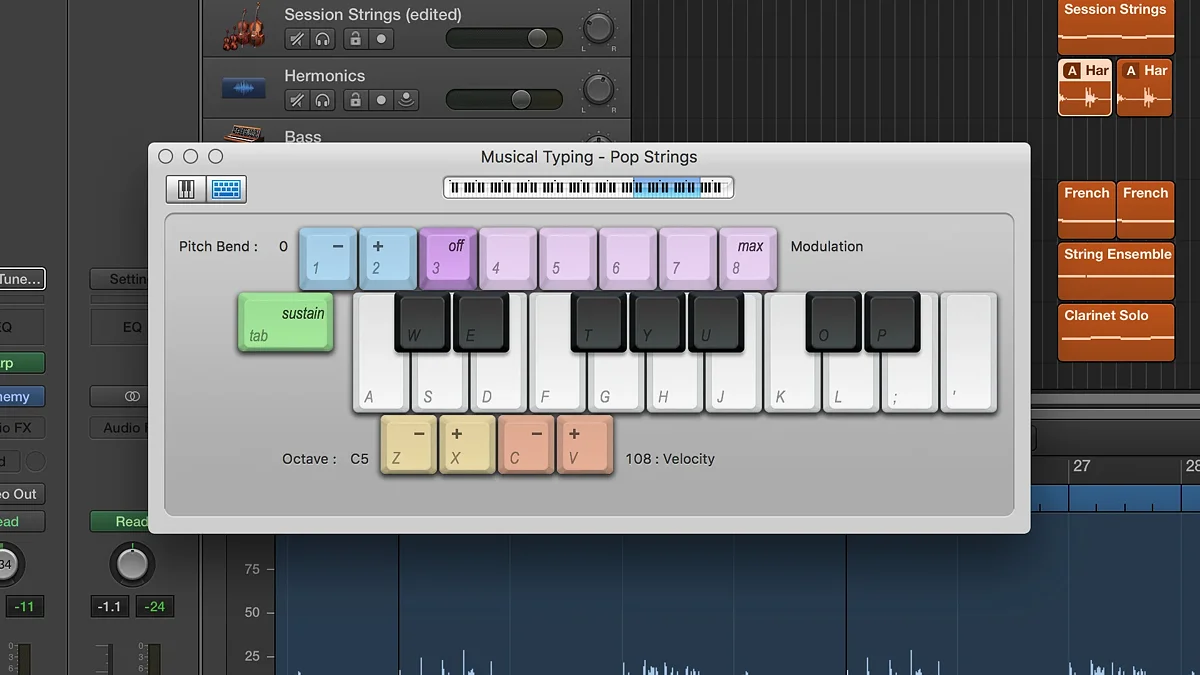Play the black W key note
1200x675 pixels.
(x=422, y=322)
